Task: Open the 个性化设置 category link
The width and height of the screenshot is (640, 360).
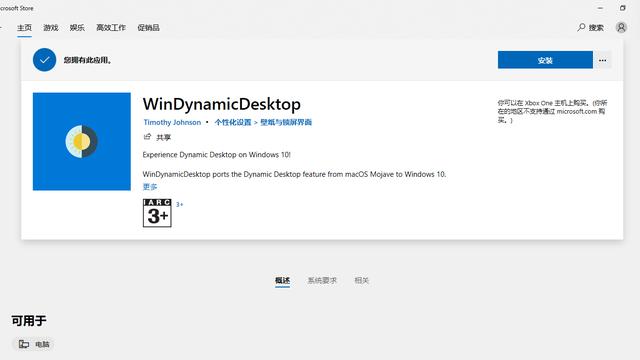Action: pos(233,122)
